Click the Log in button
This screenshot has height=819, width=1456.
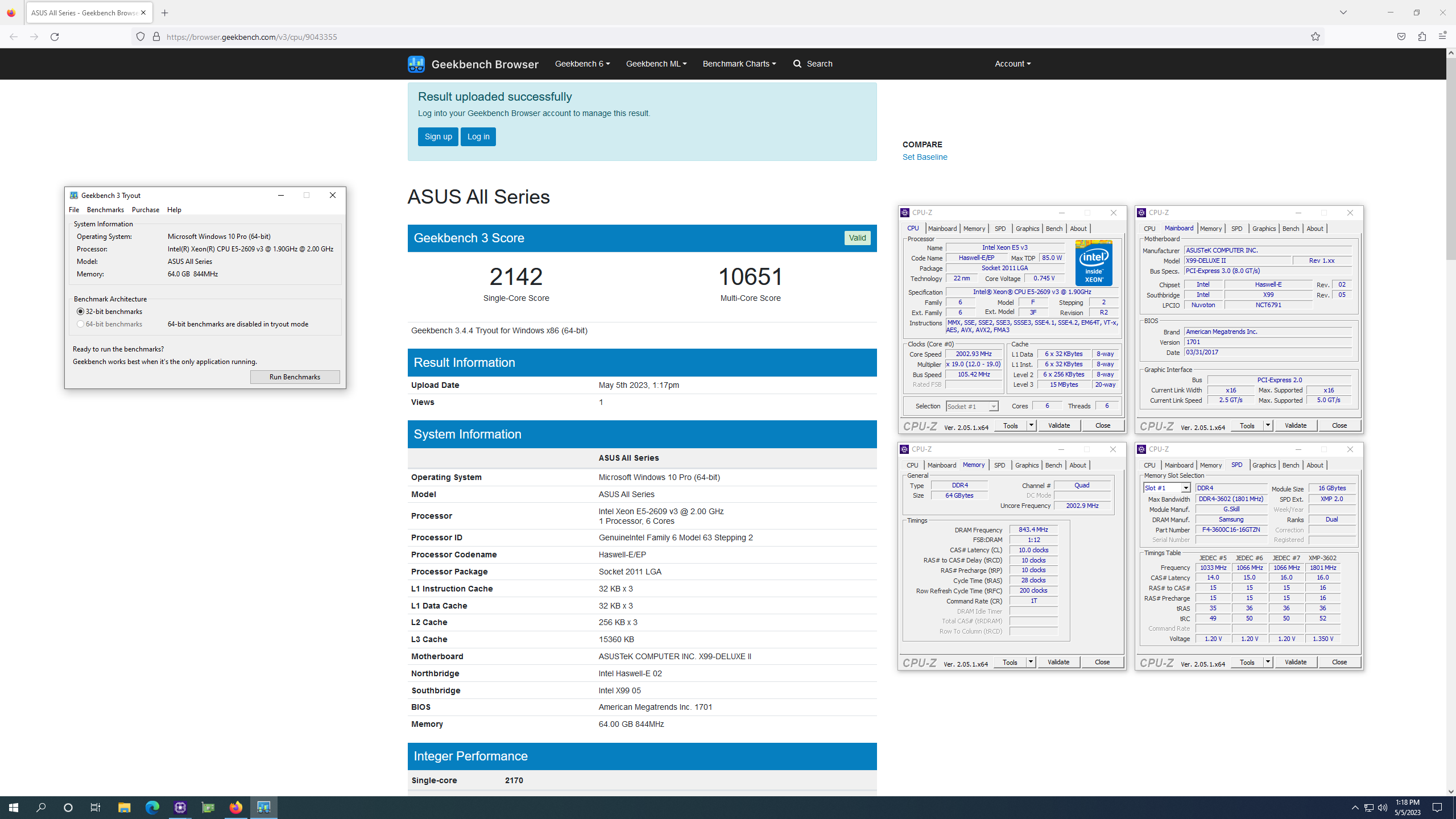pos(478,136)
